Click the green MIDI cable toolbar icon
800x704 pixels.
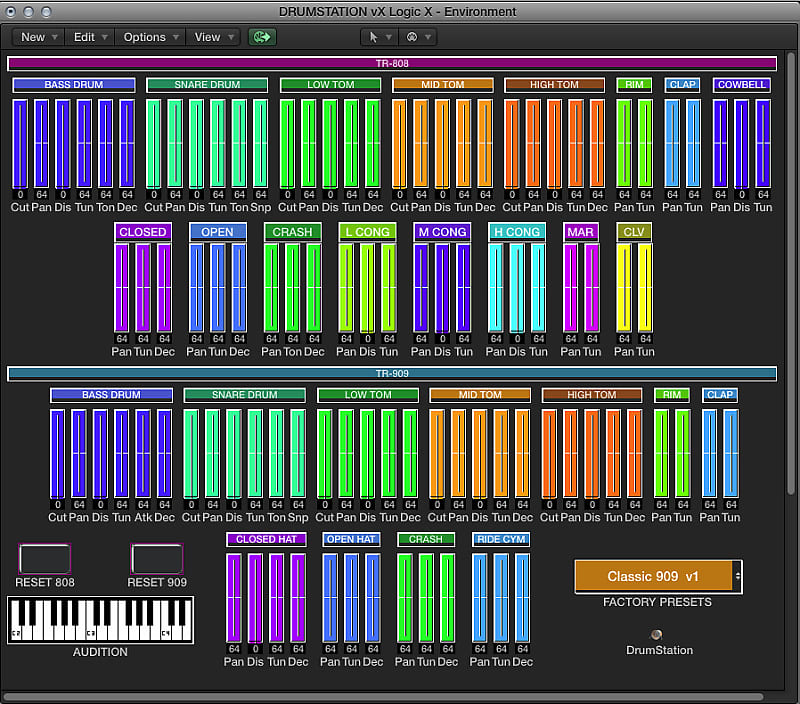[261, 36]
